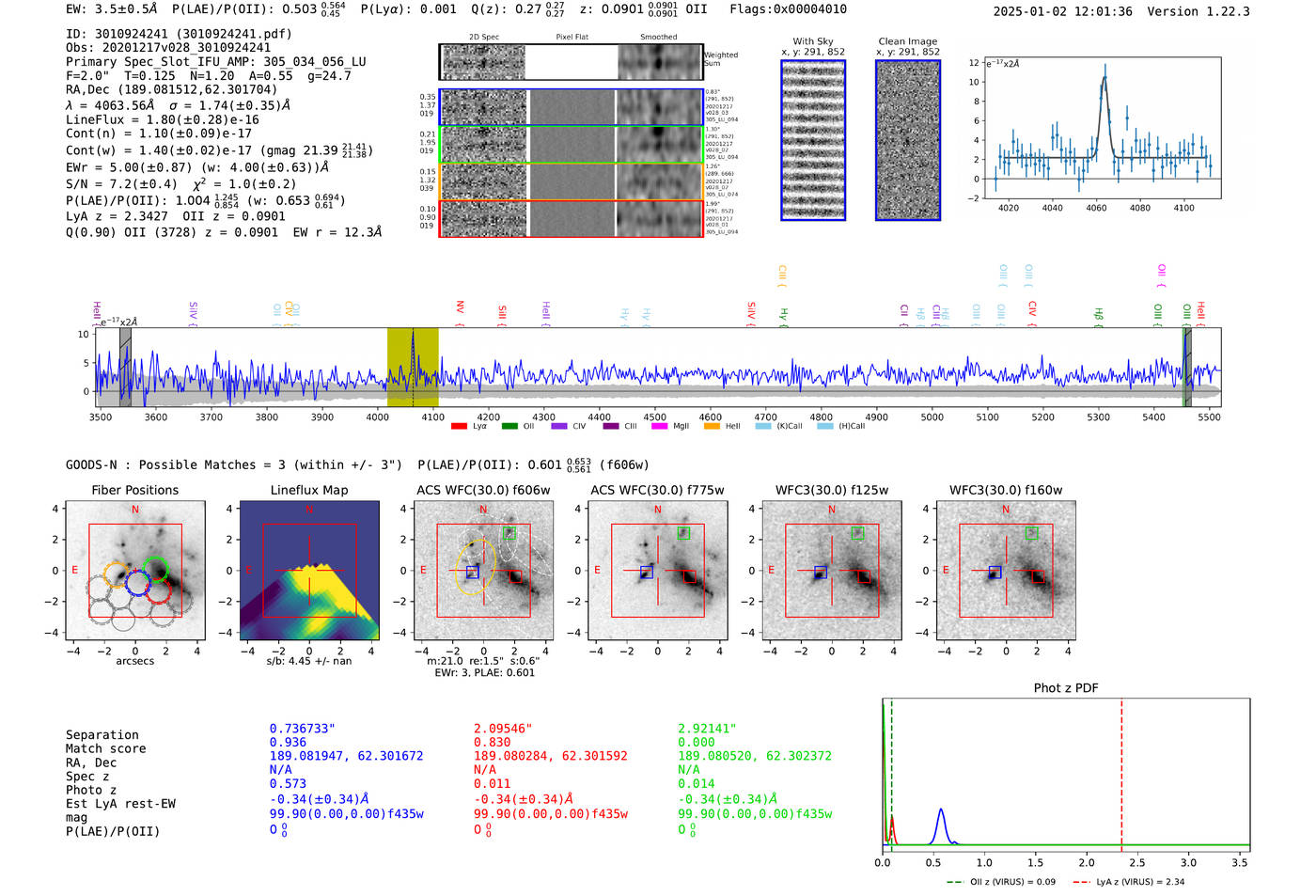Click the blue square marker in f606w image
This screenshot has height=896, width=1316.
[473, 572]
